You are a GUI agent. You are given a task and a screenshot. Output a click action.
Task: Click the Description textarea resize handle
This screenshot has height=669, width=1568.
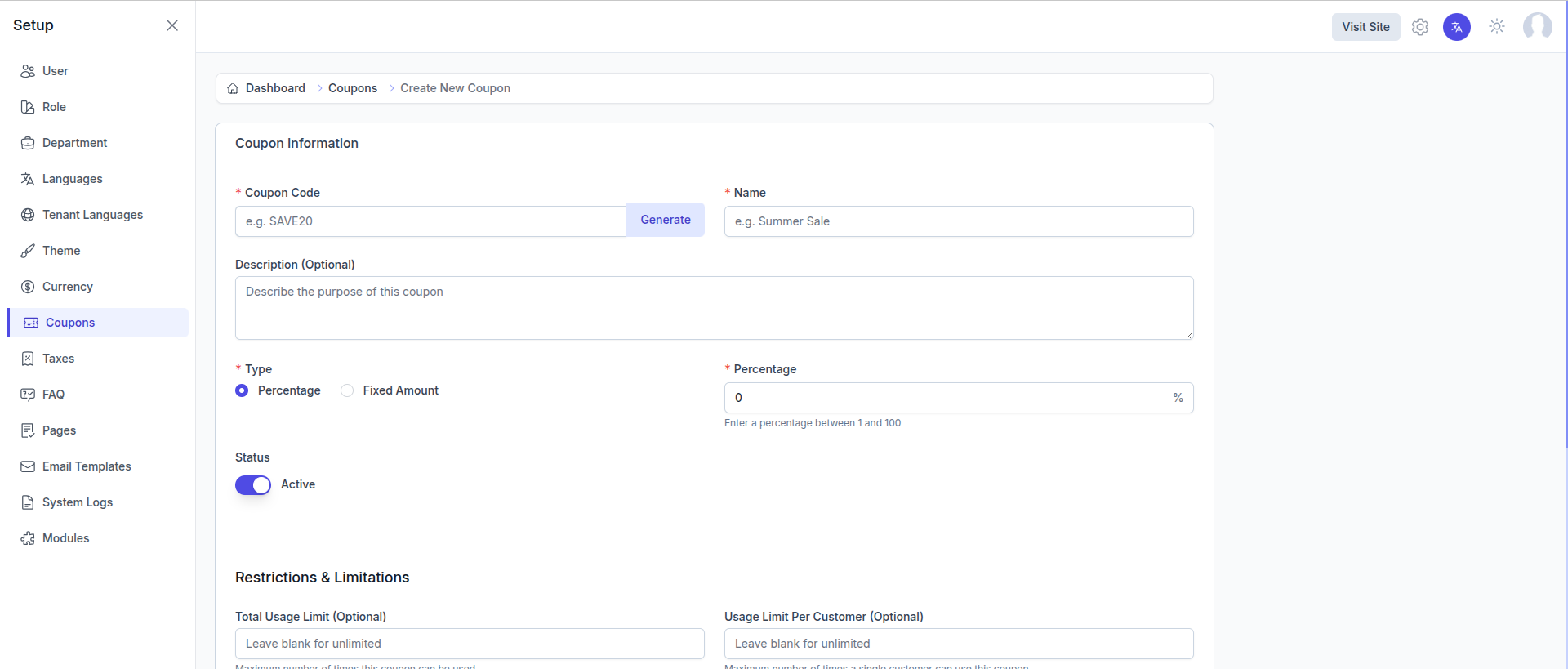tap(1189, 335)
